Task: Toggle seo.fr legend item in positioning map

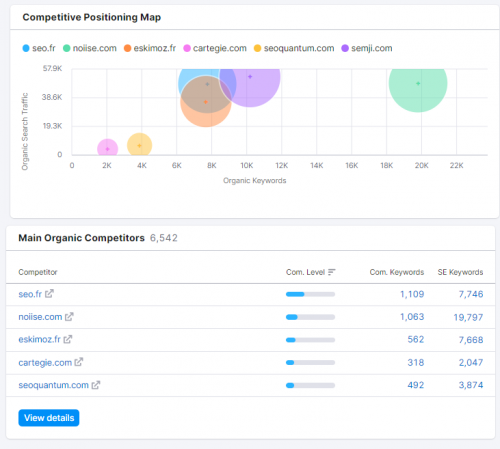Action: click(x=39, y=48)
